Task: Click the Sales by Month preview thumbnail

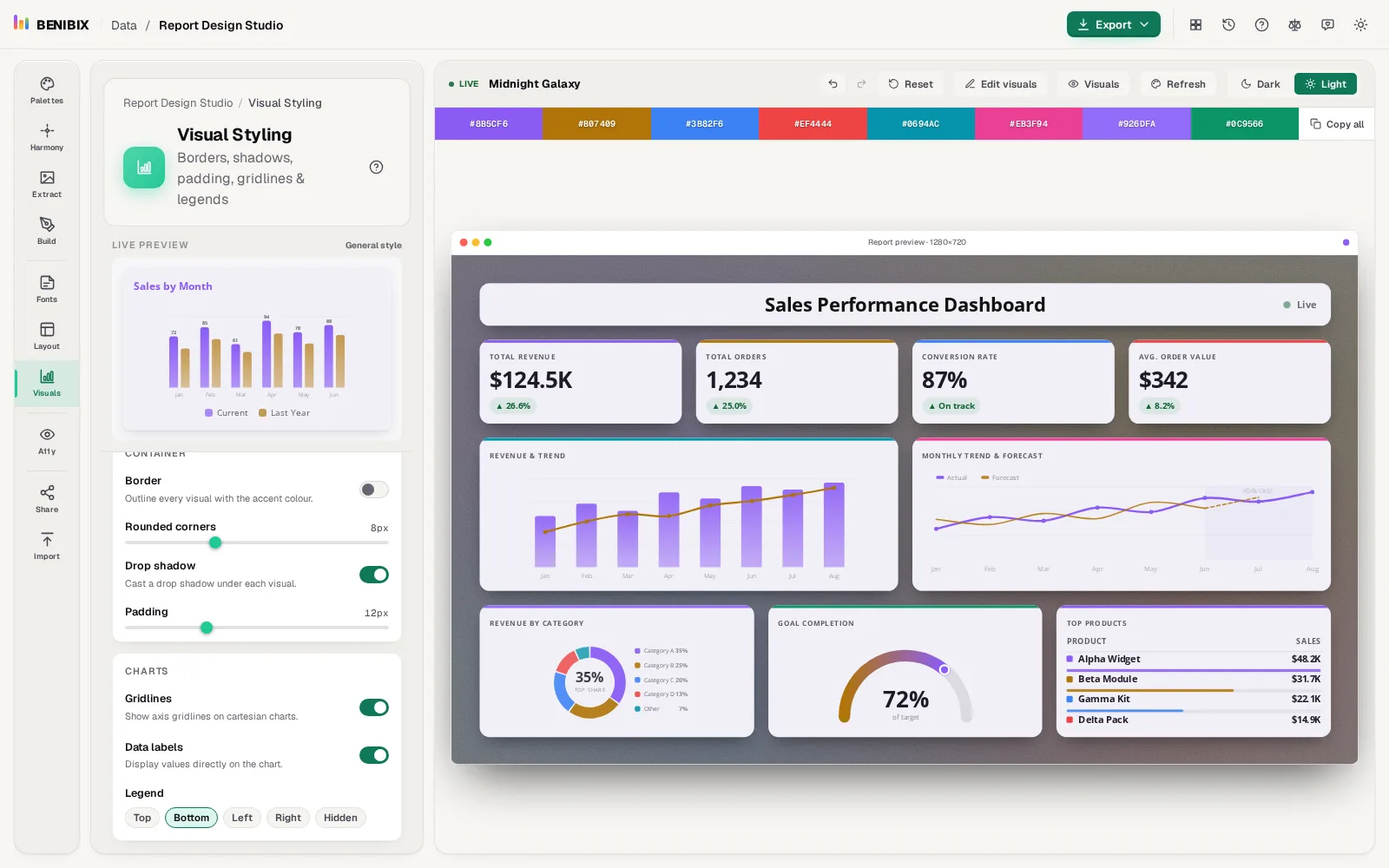Action: [257, 349]
